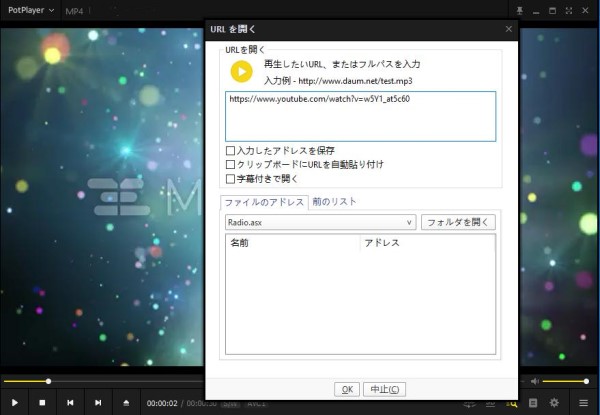Click the seek bar progress handle

(49, 381)
